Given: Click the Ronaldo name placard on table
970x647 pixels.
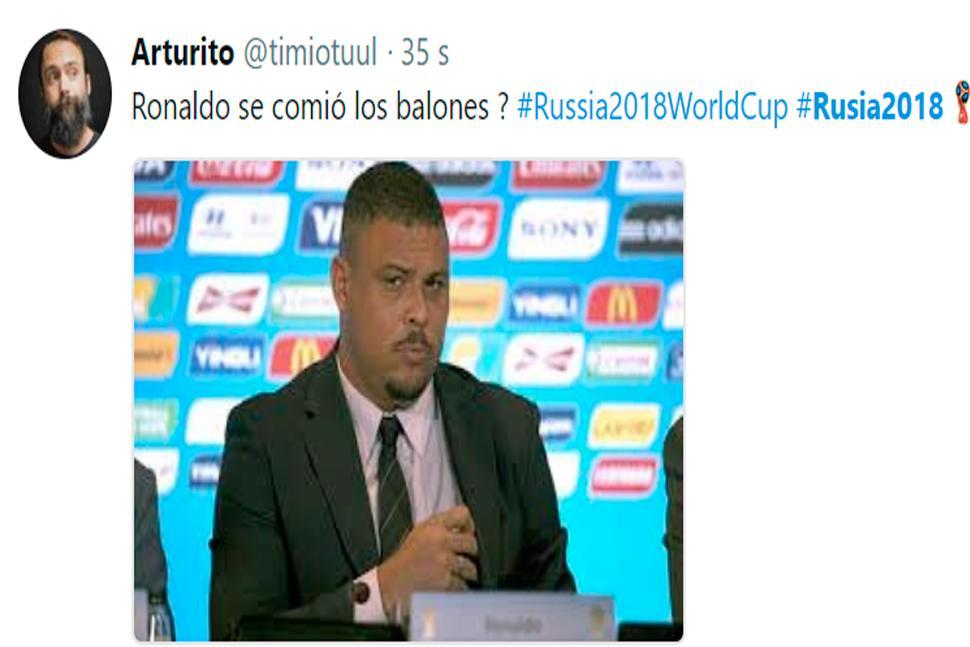Looking at the screenshot, I should pos(512,617).
